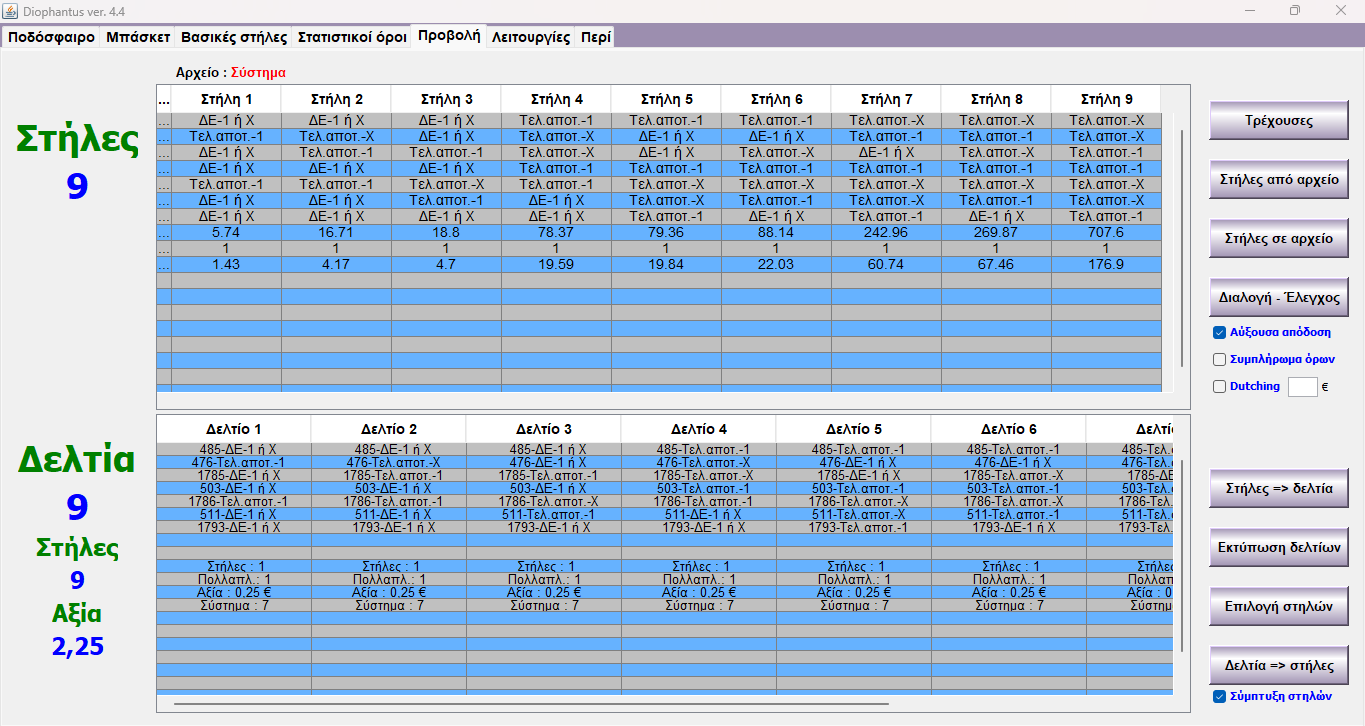Click the Επιλογή στηλών button

click(x=1279, y=606)
